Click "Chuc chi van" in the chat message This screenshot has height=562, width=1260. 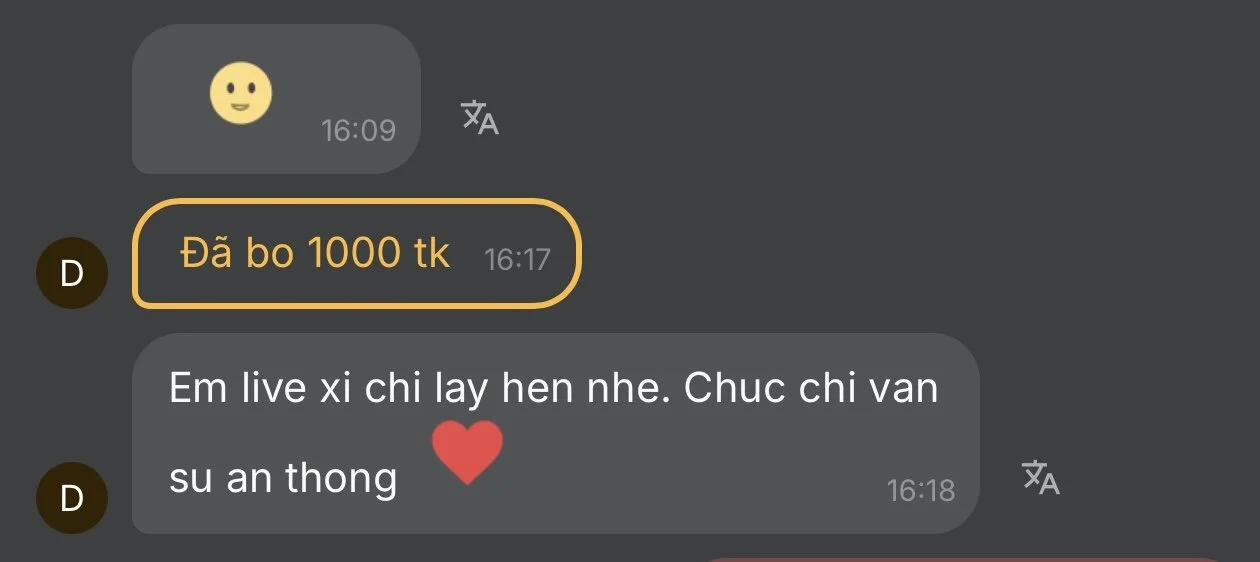click(811, 388)
